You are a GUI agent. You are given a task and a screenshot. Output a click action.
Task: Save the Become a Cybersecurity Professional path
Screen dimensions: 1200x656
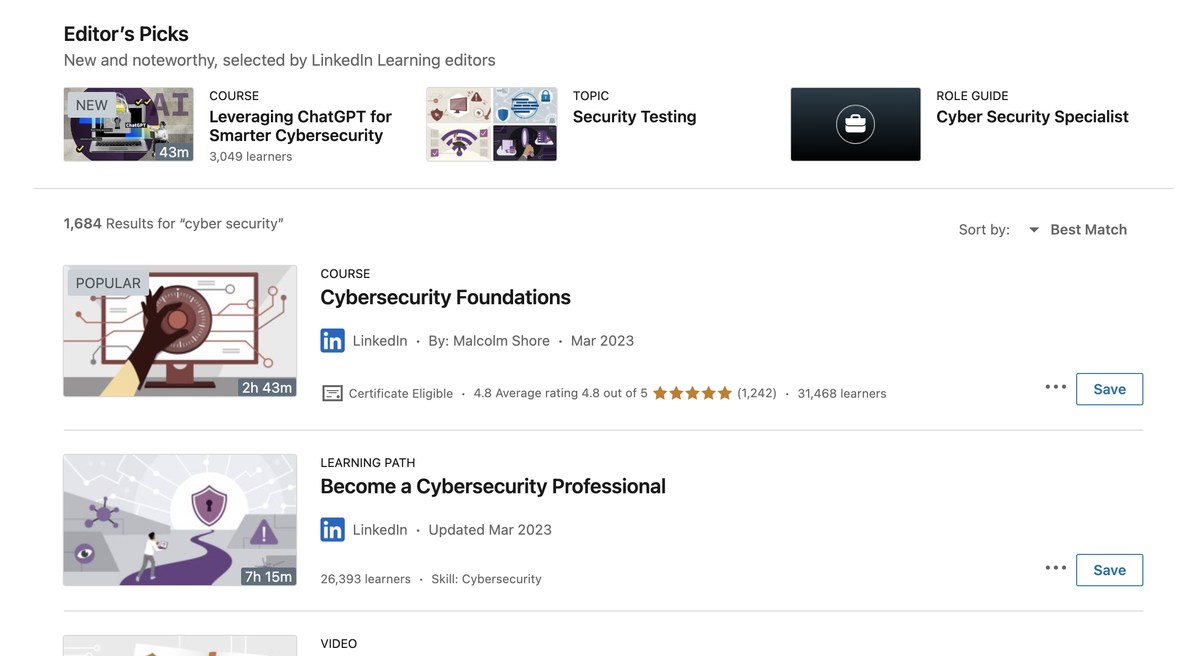(1109, 569)
